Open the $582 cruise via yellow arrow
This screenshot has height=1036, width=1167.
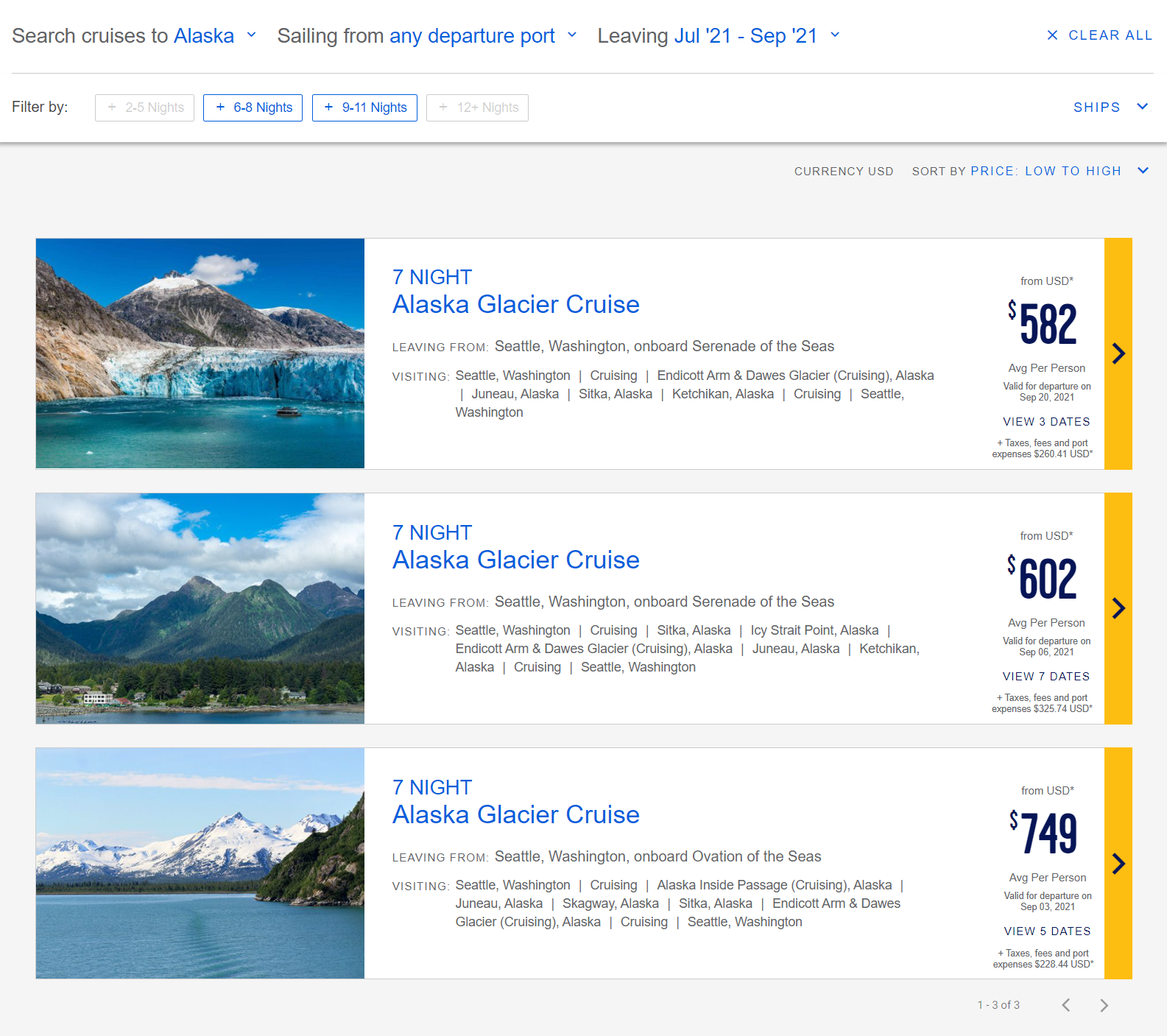pyautogui.click(x=1118, y=353)
